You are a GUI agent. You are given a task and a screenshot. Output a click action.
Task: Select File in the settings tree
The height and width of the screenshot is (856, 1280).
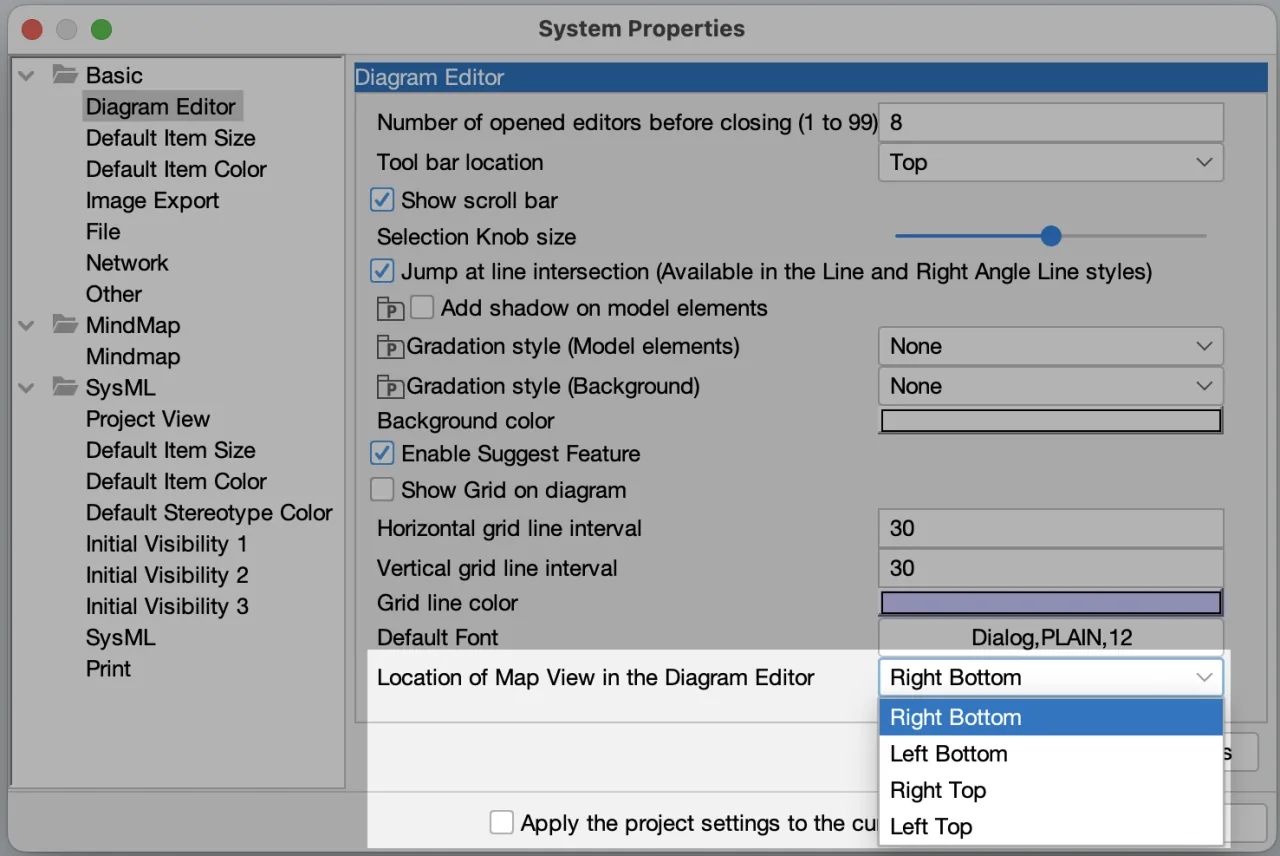[103, 231]
